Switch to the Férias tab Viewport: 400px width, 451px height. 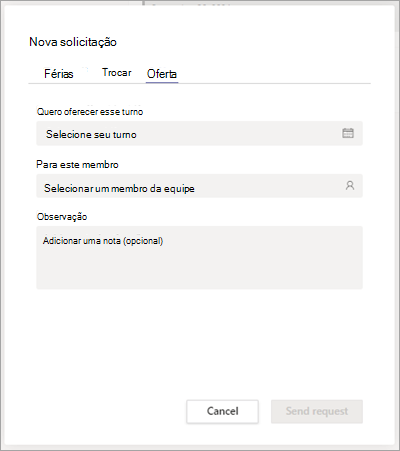tap(59, 73)
